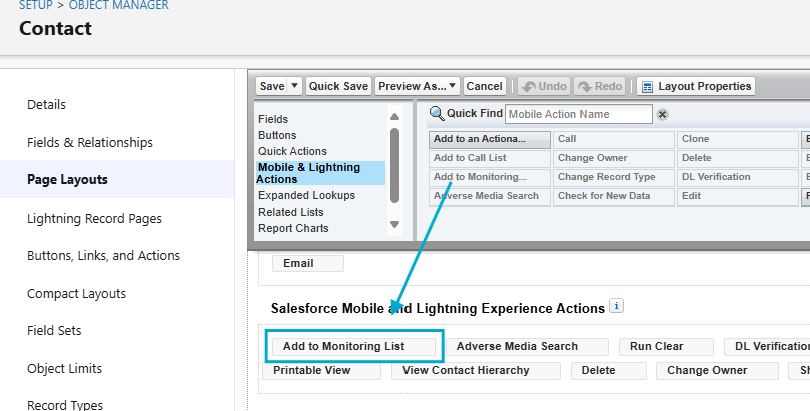
Task: Open Object Limits in sidebar
Action: pyautogui.click(x=65, y=369)
